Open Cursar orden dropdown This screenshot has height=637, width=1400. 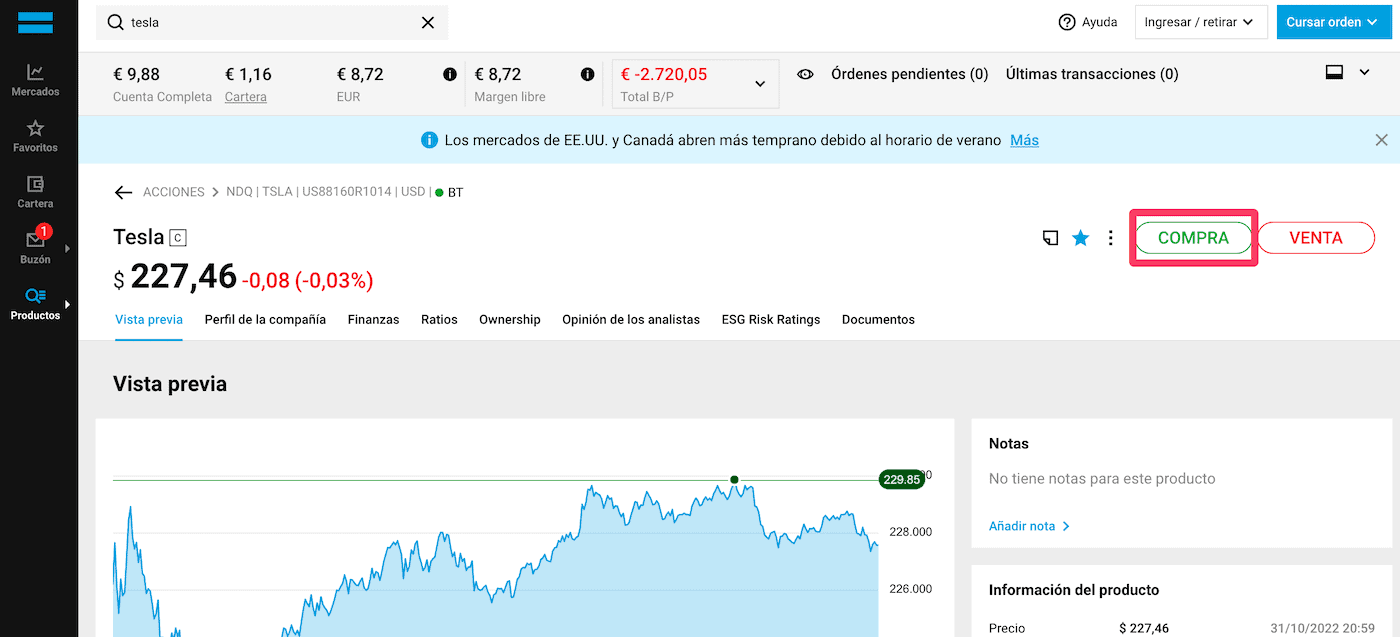pyautogui.click(x=1333, y=22)
